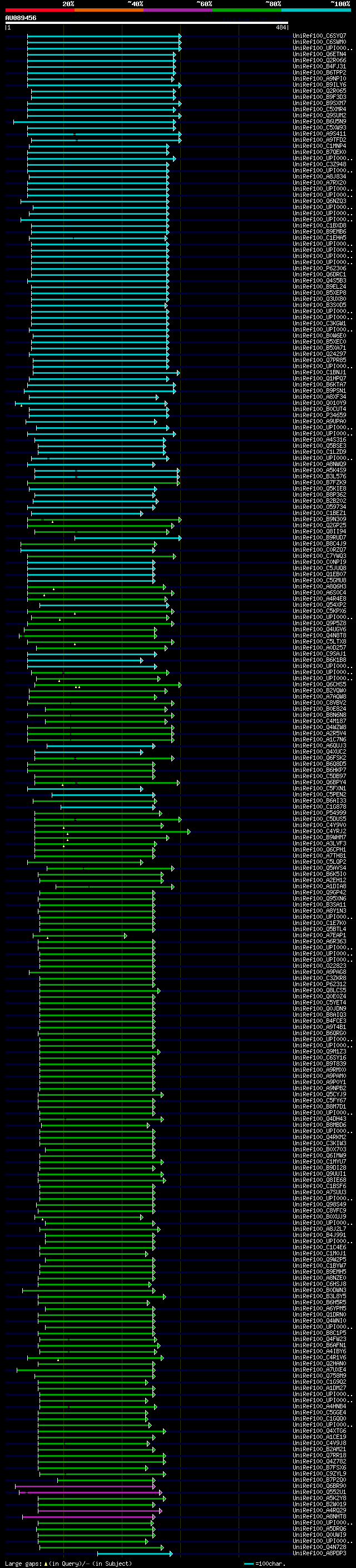The height and width of the screenshot is (1568, 356).
Task: Click hit label UniRef100_C1MNP4
Action: pyautogui.click(x=319, y=146)
